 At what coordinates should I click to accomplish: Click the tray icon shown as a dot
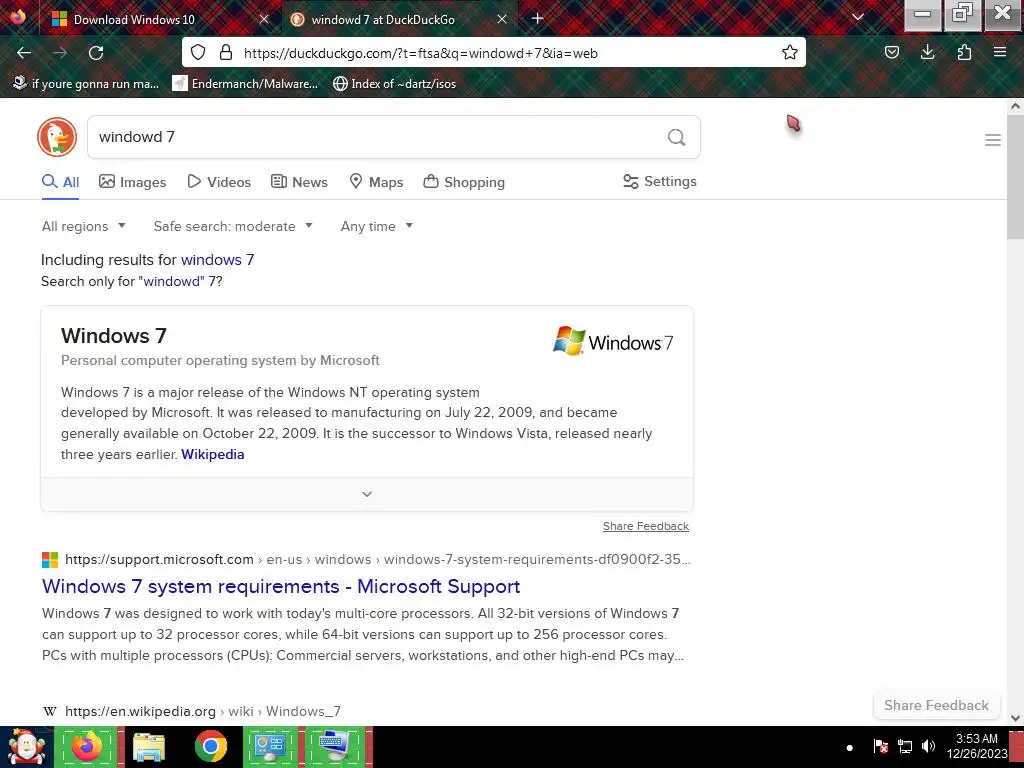[850, 748]
